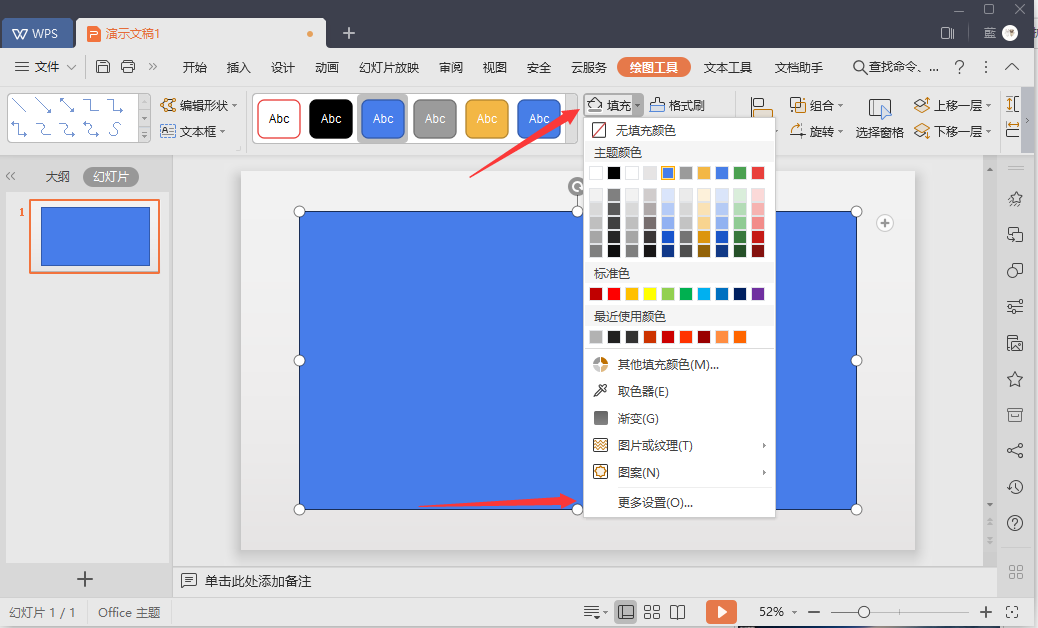Collapse the ribbon with the up chevron

coord(1012,67)
